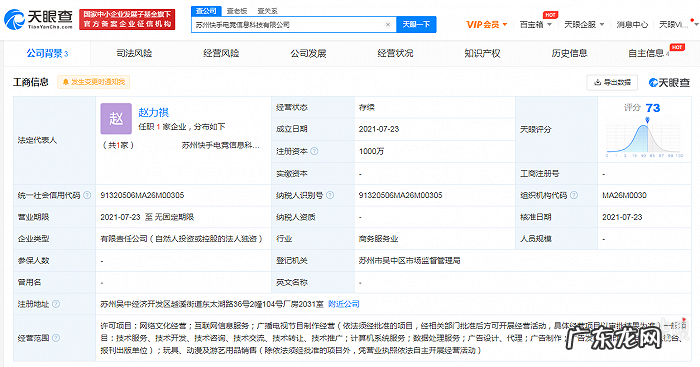Open the 苏州快手电竞信息科... company link
This screenshot has height=367, width=700.
point(221,145)
